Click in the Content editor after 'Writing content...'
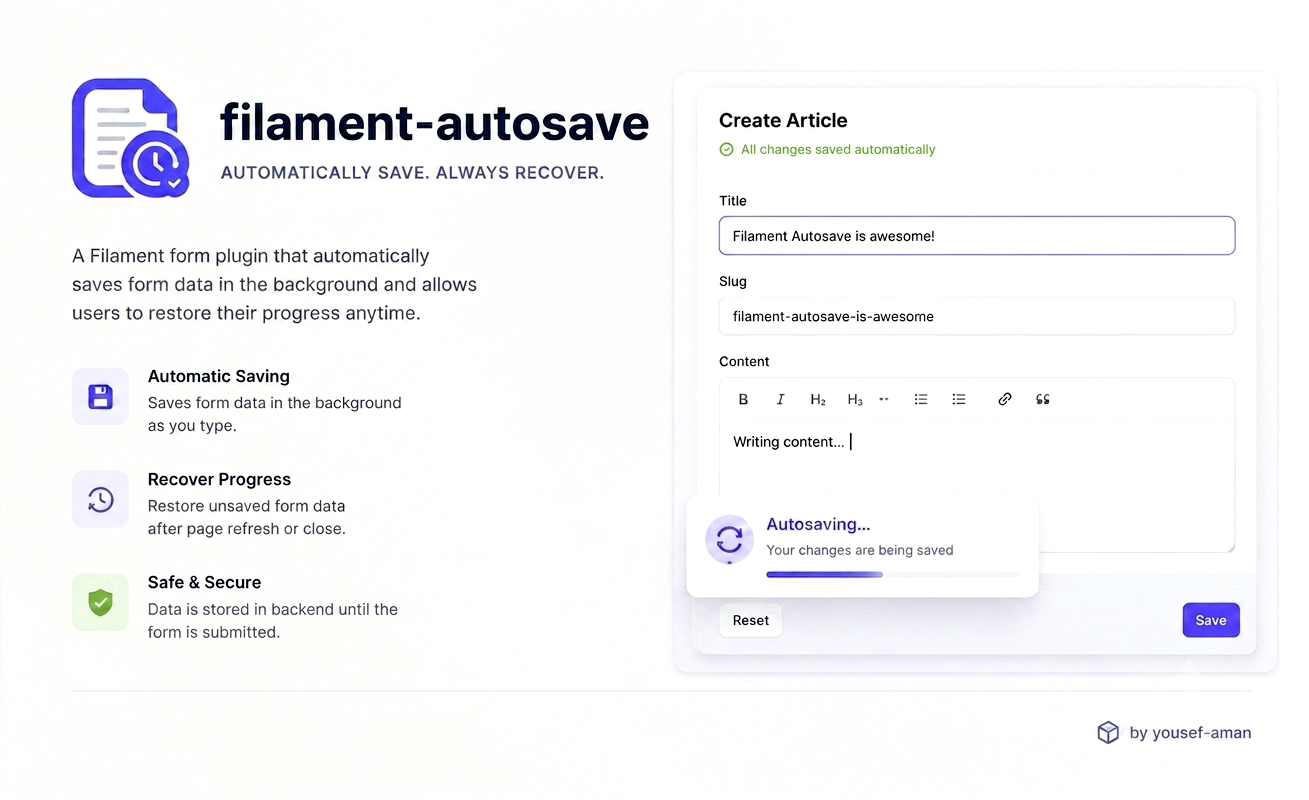 click(851, 442)
